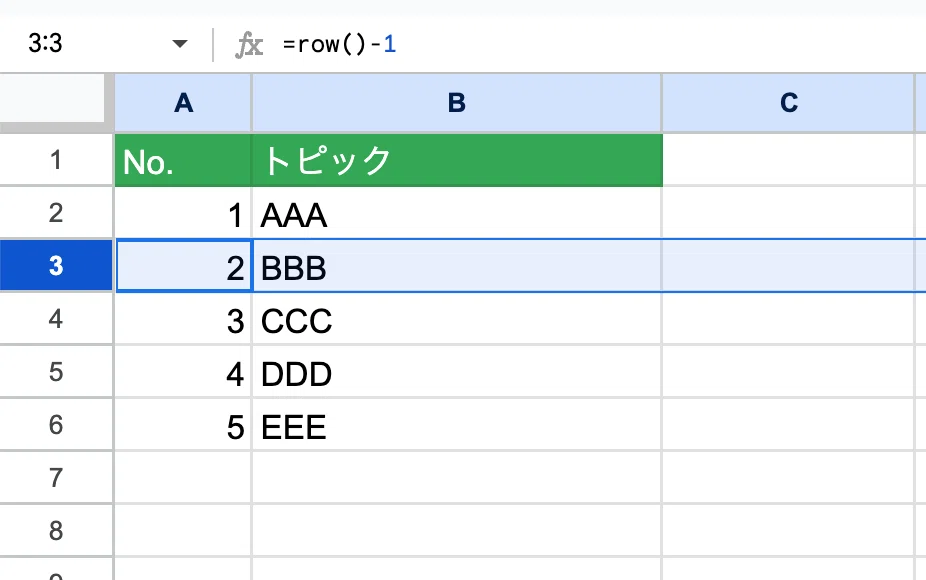
Task: Click the fx function icon
Action: [249, 44]
